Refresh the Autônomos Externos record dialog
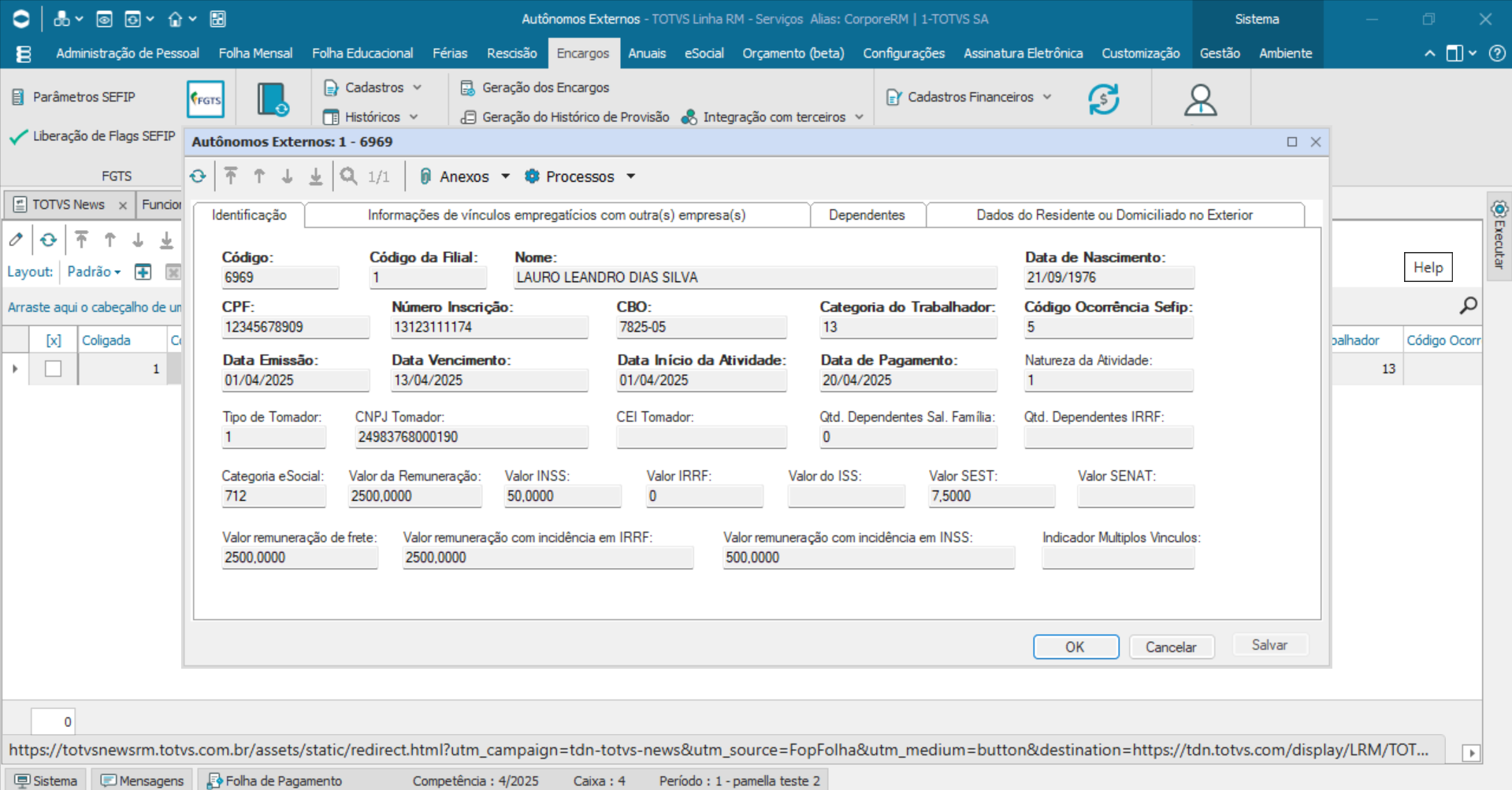Viewport: 1512px width, 790px height. pyautogui.click(x=198, y=176)
